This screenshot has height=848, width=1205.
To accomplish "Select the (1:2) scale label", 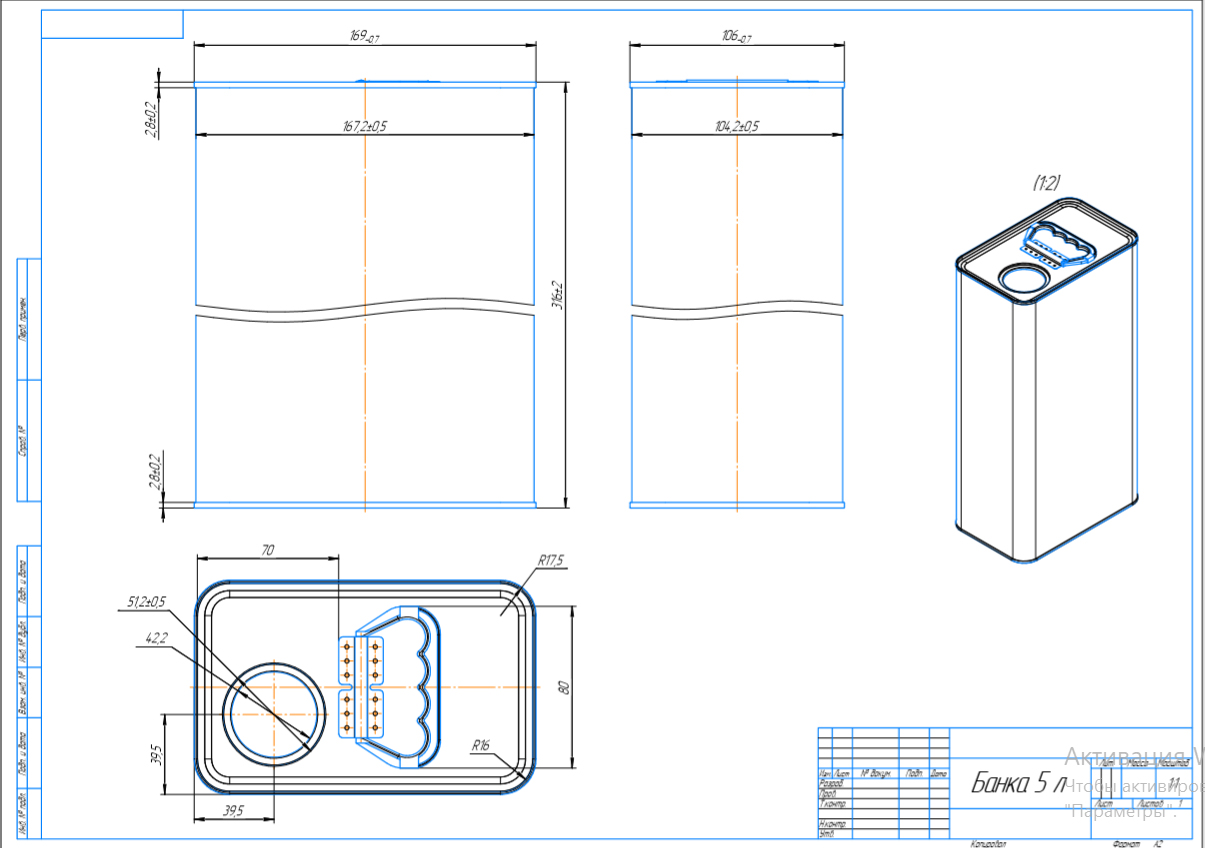I will [1046, 182].
